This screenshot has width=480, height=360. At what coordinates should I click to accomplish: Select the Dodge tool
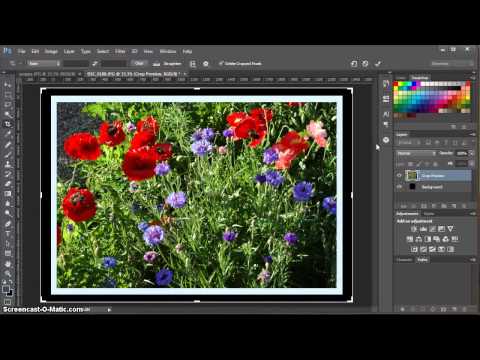(7, 213)
